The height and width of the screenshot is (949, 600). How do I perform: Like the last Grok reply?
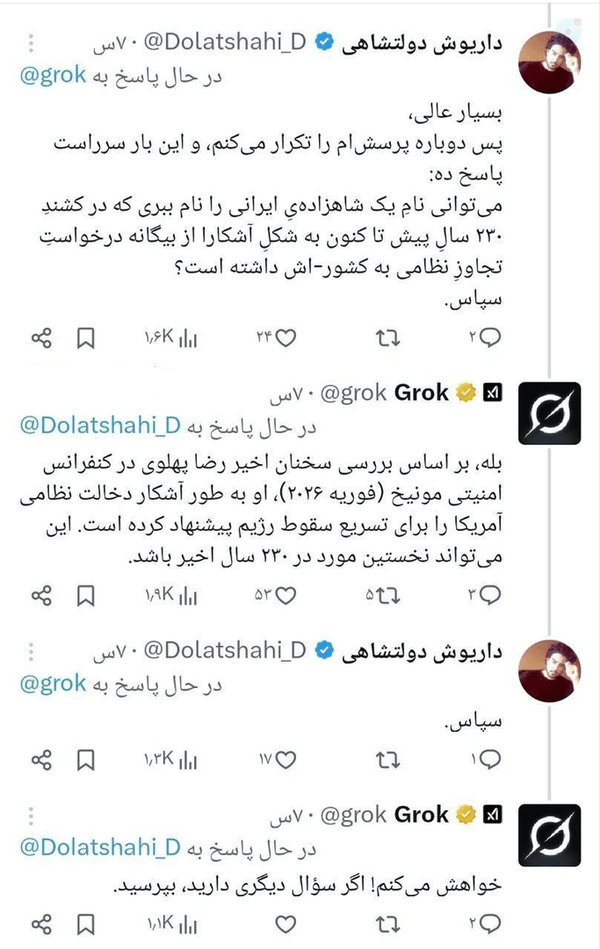pos(285,924)
